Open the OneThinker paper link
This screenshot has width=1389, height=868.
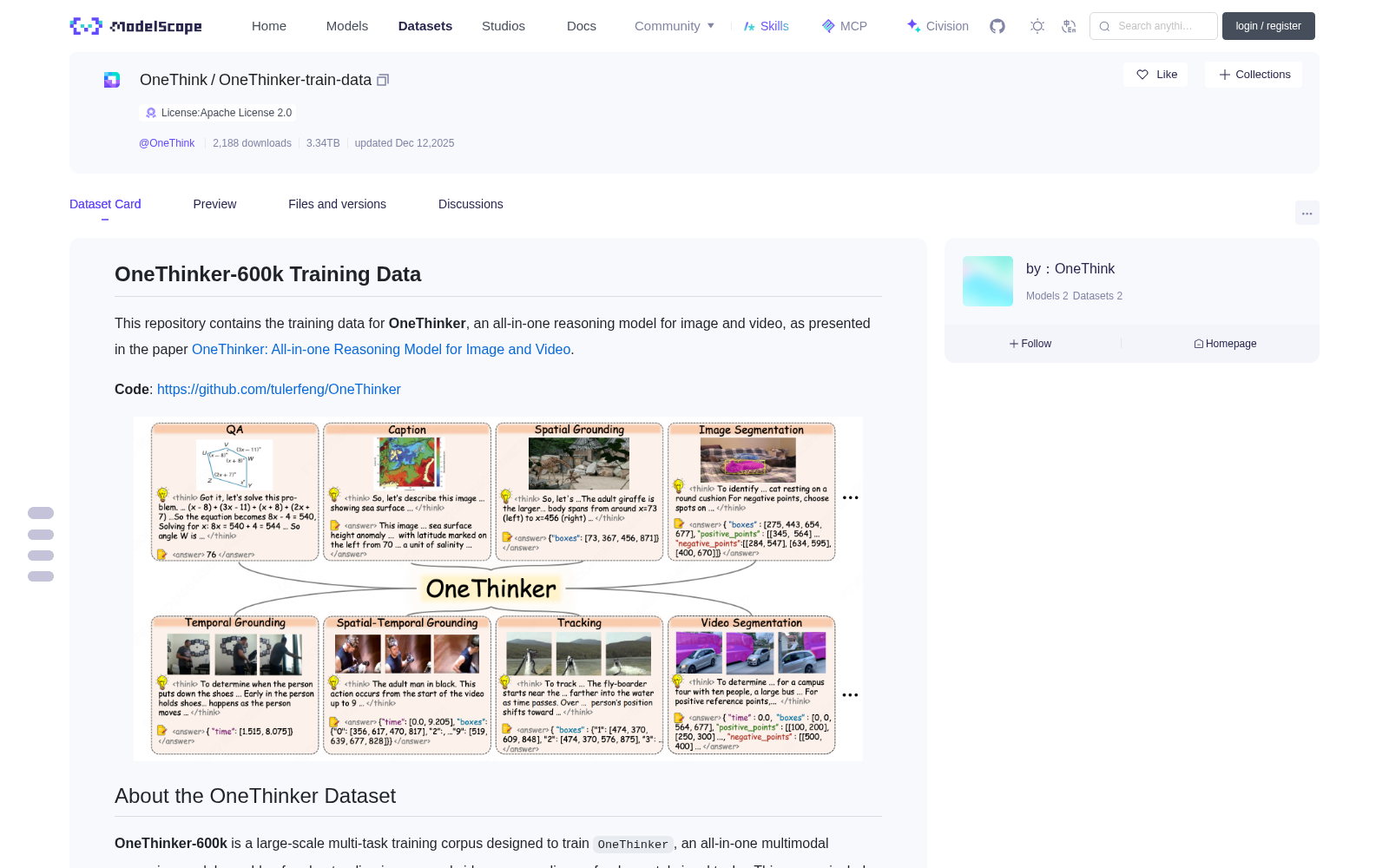381,349
